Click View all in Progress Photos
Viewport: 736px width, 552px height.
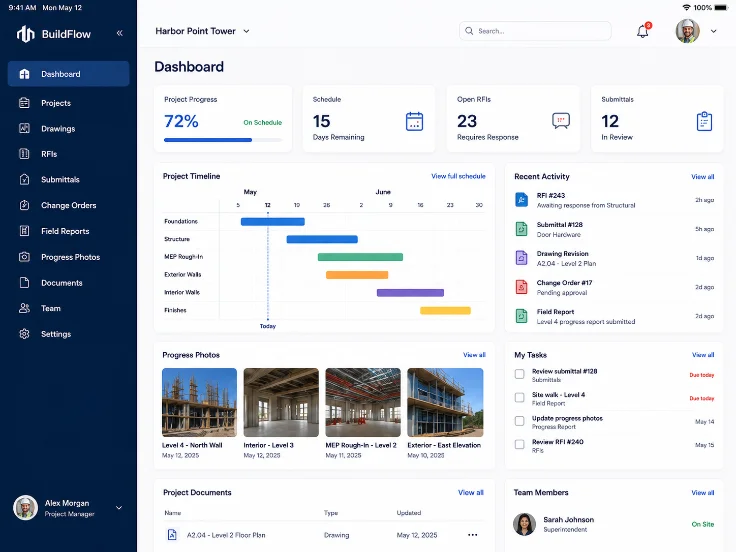point(474,355)
